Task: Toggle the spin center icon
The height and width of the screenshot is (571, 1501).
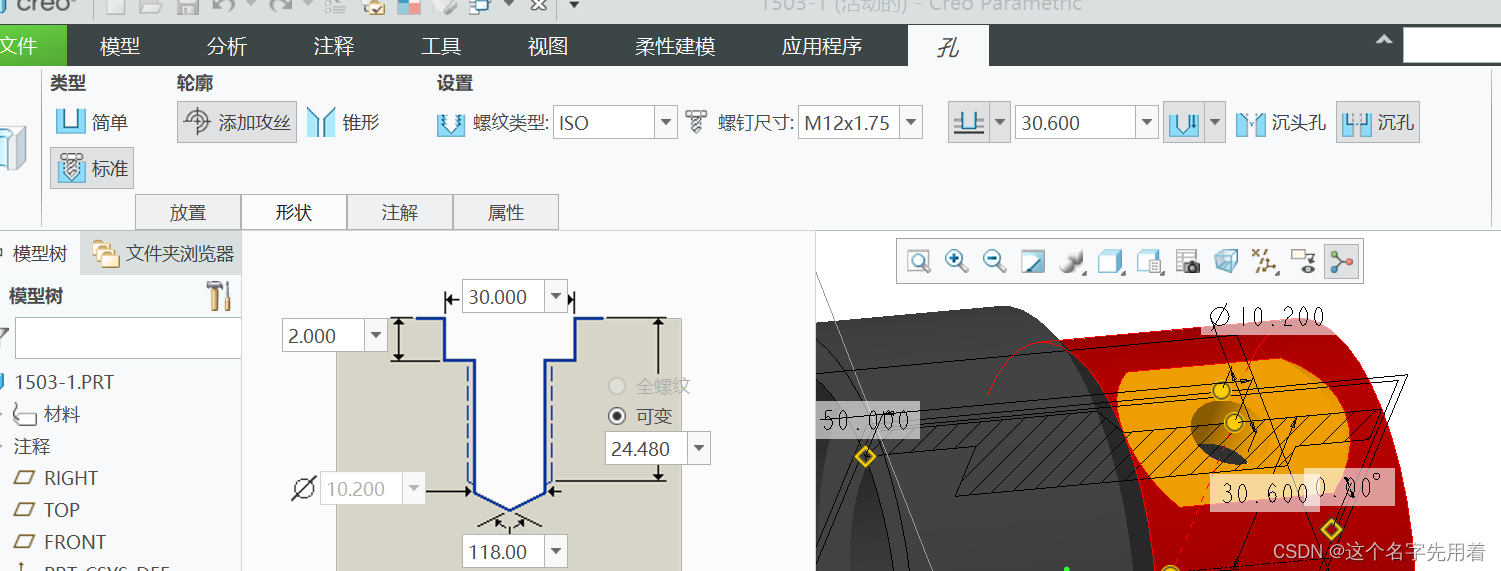Action: pos(1341,262)
